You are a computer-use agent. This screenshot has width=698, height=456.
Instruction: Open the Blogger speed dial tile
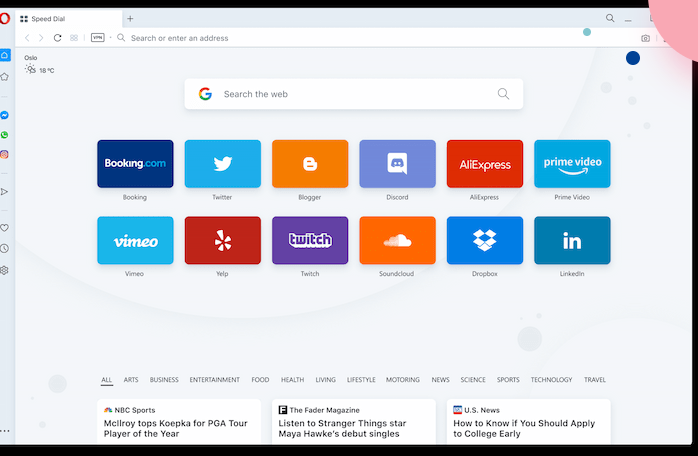click(310, 164)
